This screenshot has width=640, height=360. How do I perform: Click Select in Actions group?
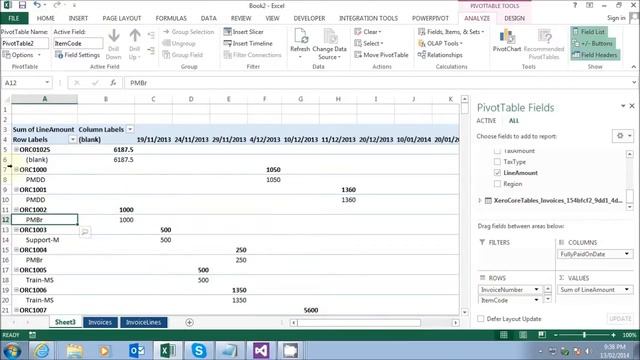click(x=369, y=43)
